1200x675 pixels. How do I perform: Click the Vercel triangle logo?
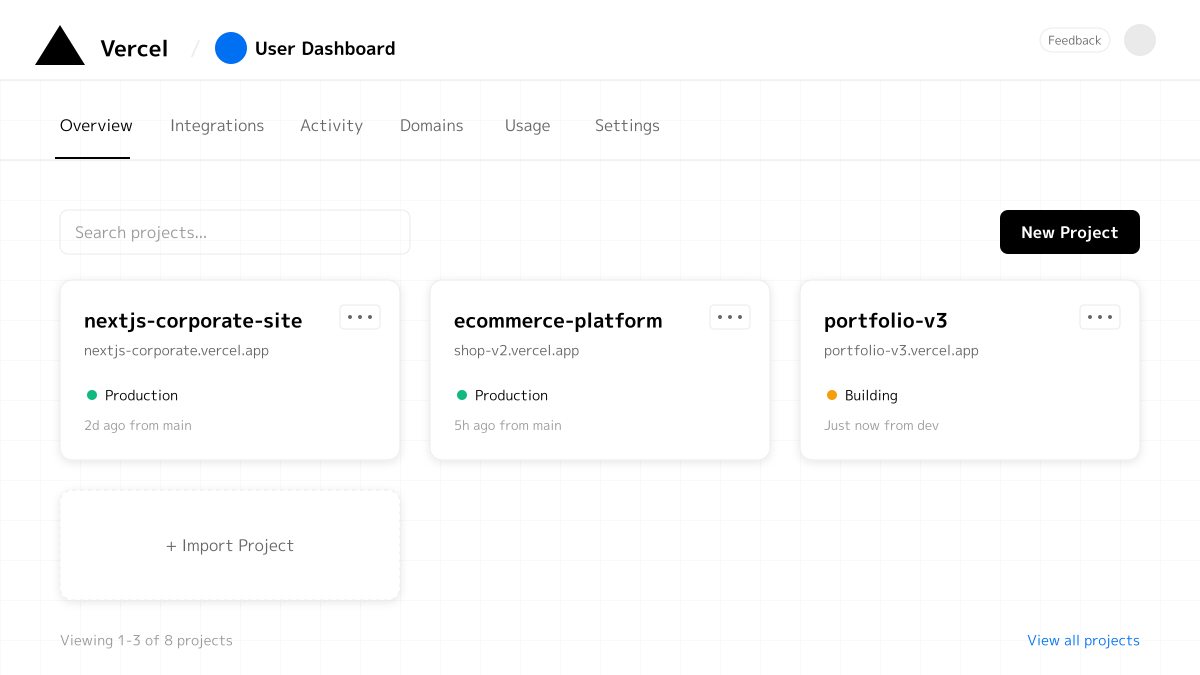coord(60,46)
